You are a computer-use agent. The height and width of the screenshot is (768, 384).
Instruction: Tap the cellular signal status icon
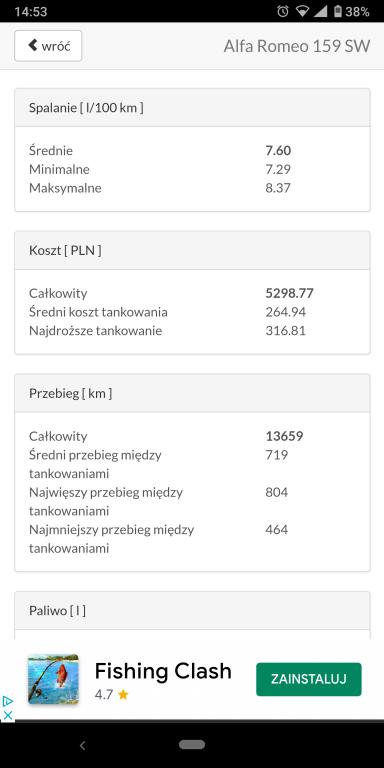(320, 11)
